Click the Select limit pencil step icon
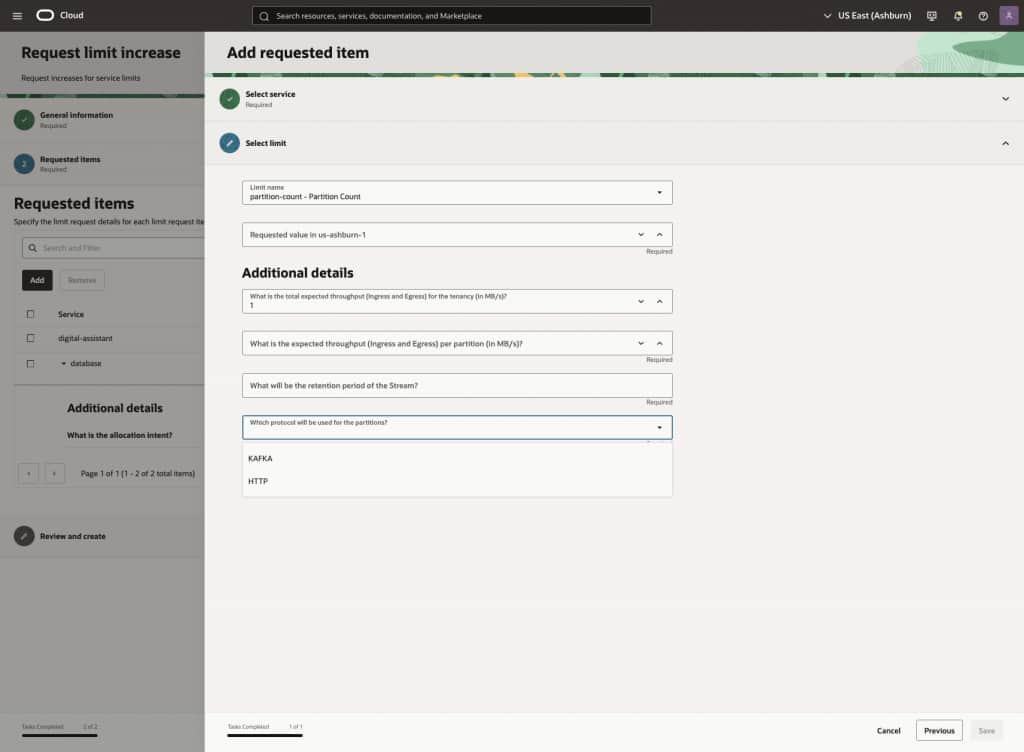This screenshot has height=752, width=1024. (229, 143)
